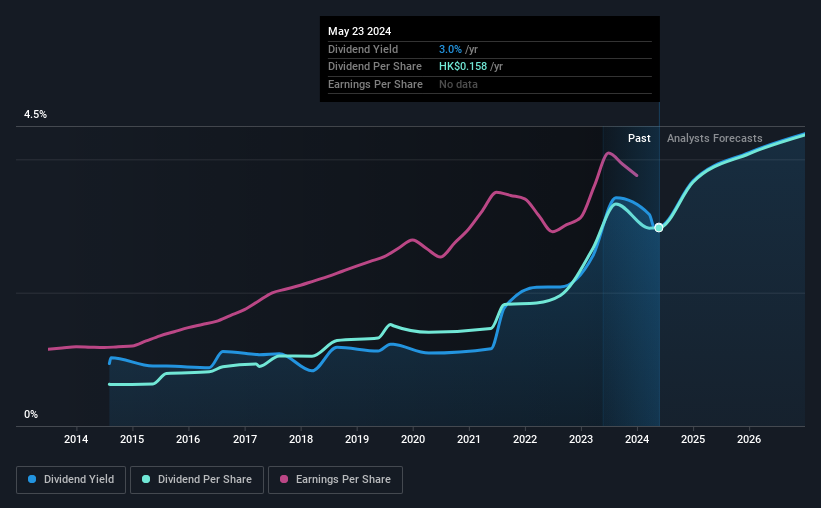Click the pink Earnings Per Share legend dot

(x=284, y=479)
